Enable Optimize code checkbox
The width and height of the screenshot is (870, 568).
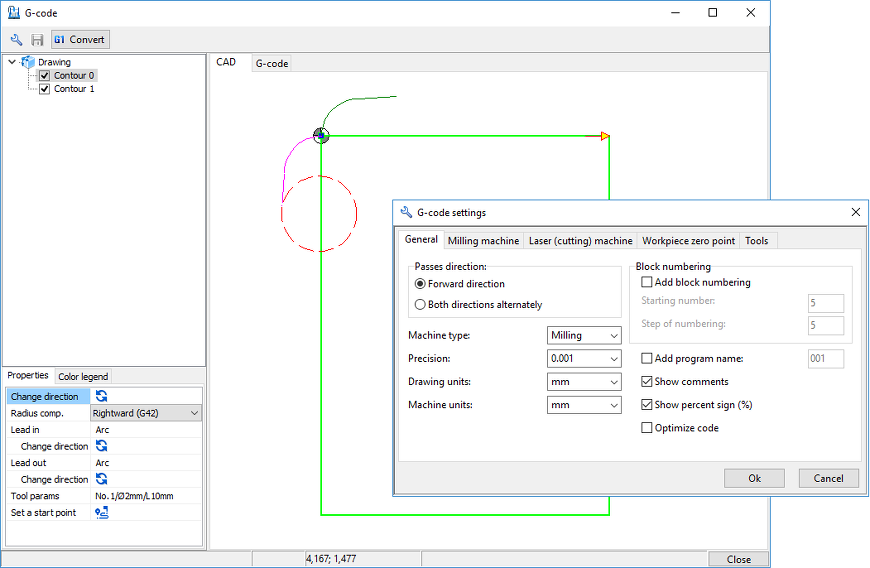pos(646,428)
